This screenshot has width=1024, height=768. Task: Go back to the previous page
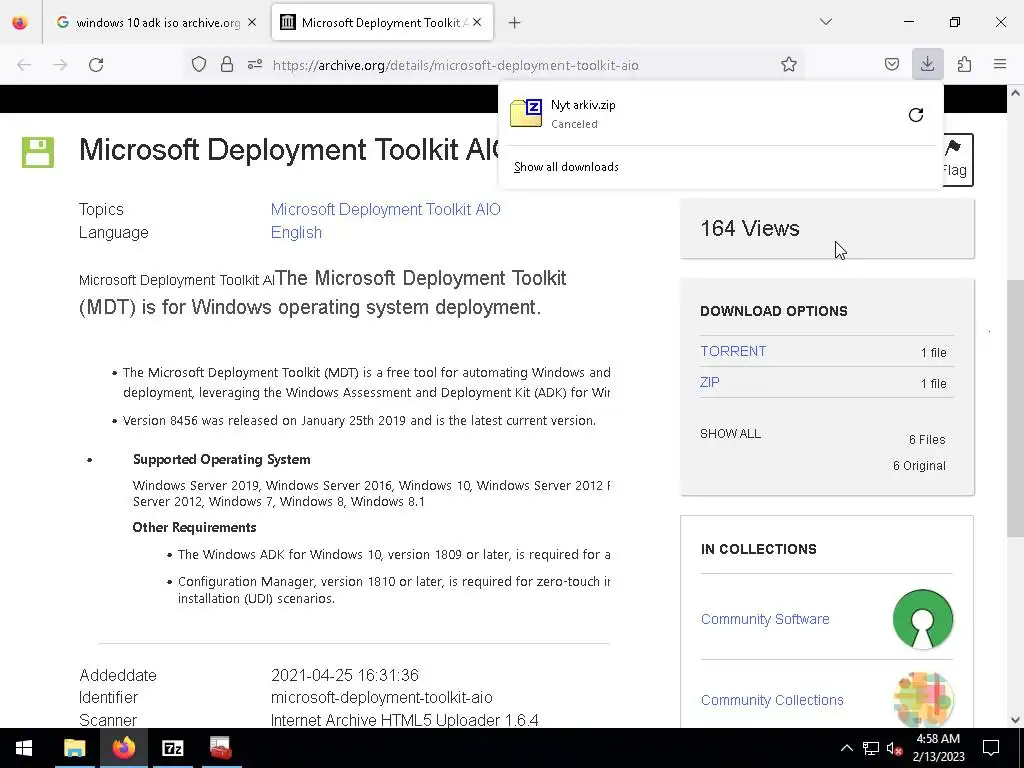pyautogui.click(x=24, y=65)
